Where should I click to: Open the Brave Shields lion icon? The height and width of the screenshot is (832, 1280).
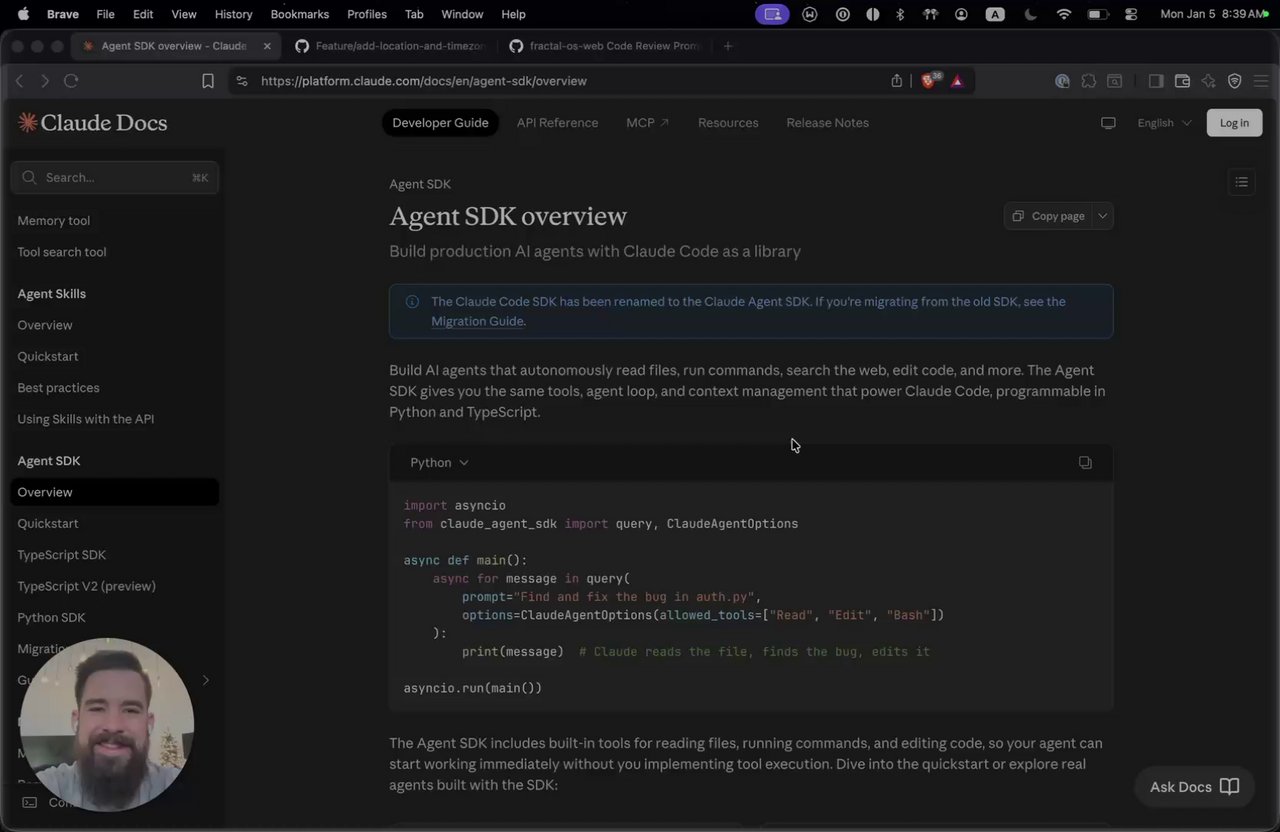click(x=929, y=80)
